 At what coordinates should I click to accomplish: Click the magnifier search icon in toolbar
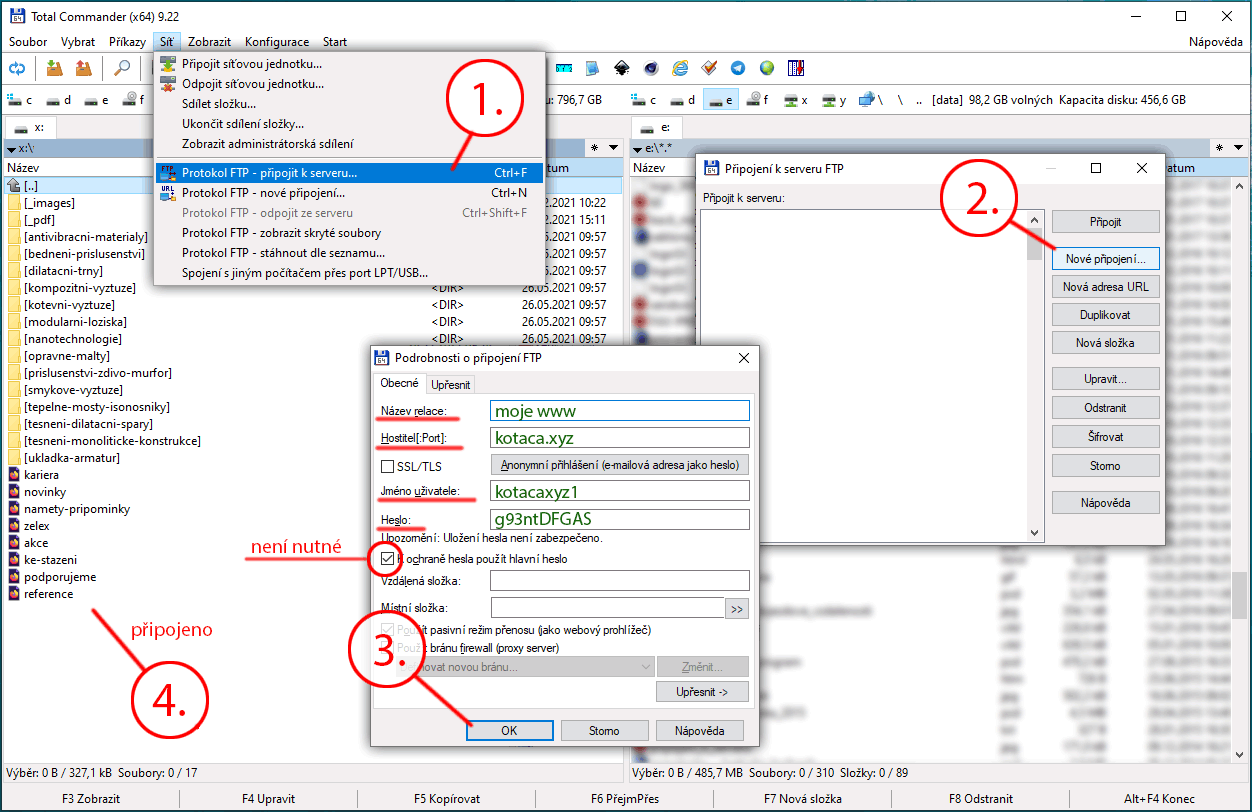[x=122, y=68]
